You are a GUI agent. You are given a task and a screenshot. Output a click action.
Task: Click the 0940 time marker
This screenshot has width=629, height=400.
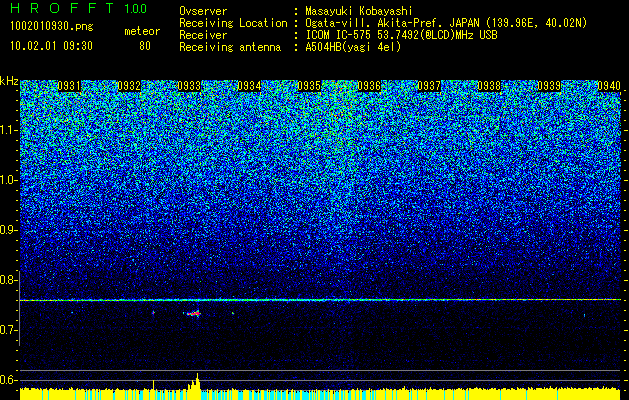coord(609,86)
